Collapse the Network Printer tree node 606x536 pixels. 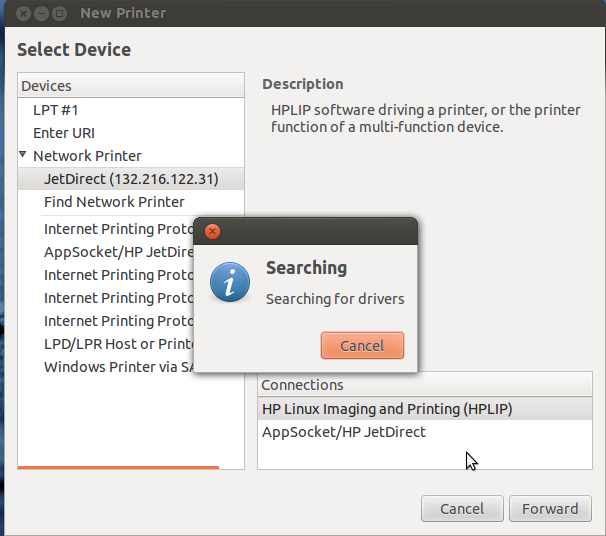click(x=22, y=155)
